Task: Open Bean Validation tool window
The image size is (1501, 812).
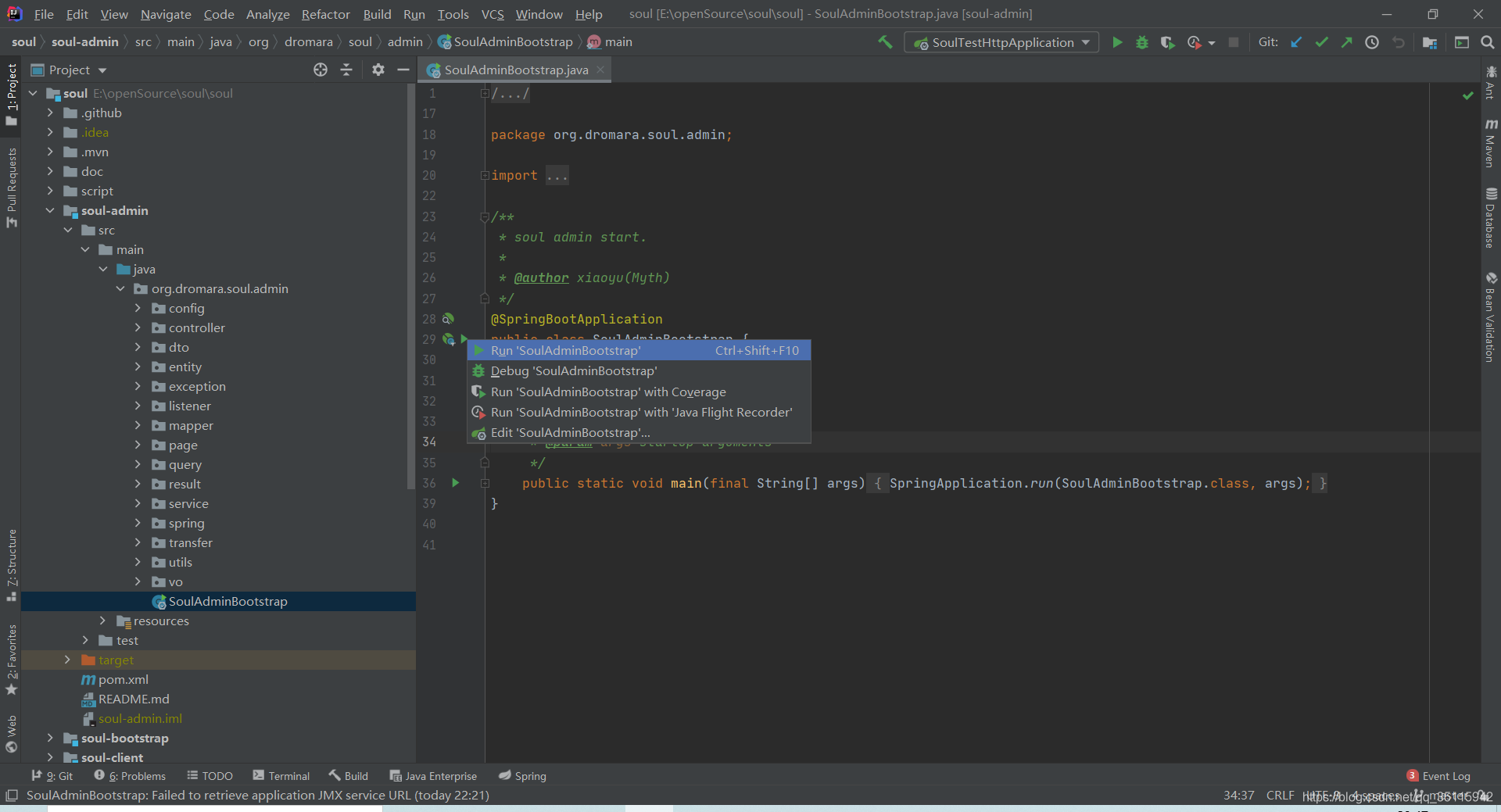Action: [x=1491, y=317]
